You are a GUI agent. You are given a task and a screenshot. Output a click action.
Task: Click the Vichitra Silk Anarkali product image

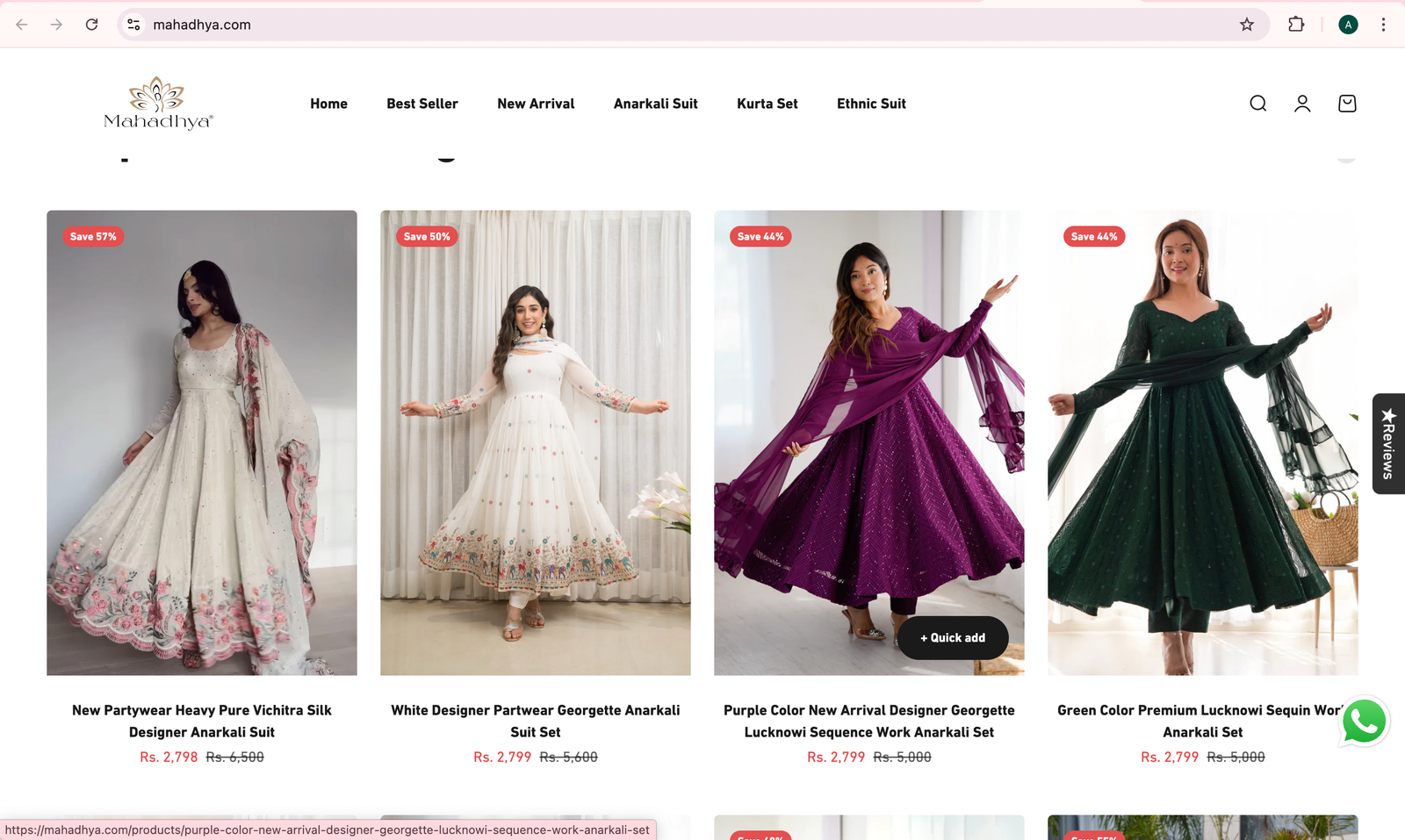click(202, 442)
